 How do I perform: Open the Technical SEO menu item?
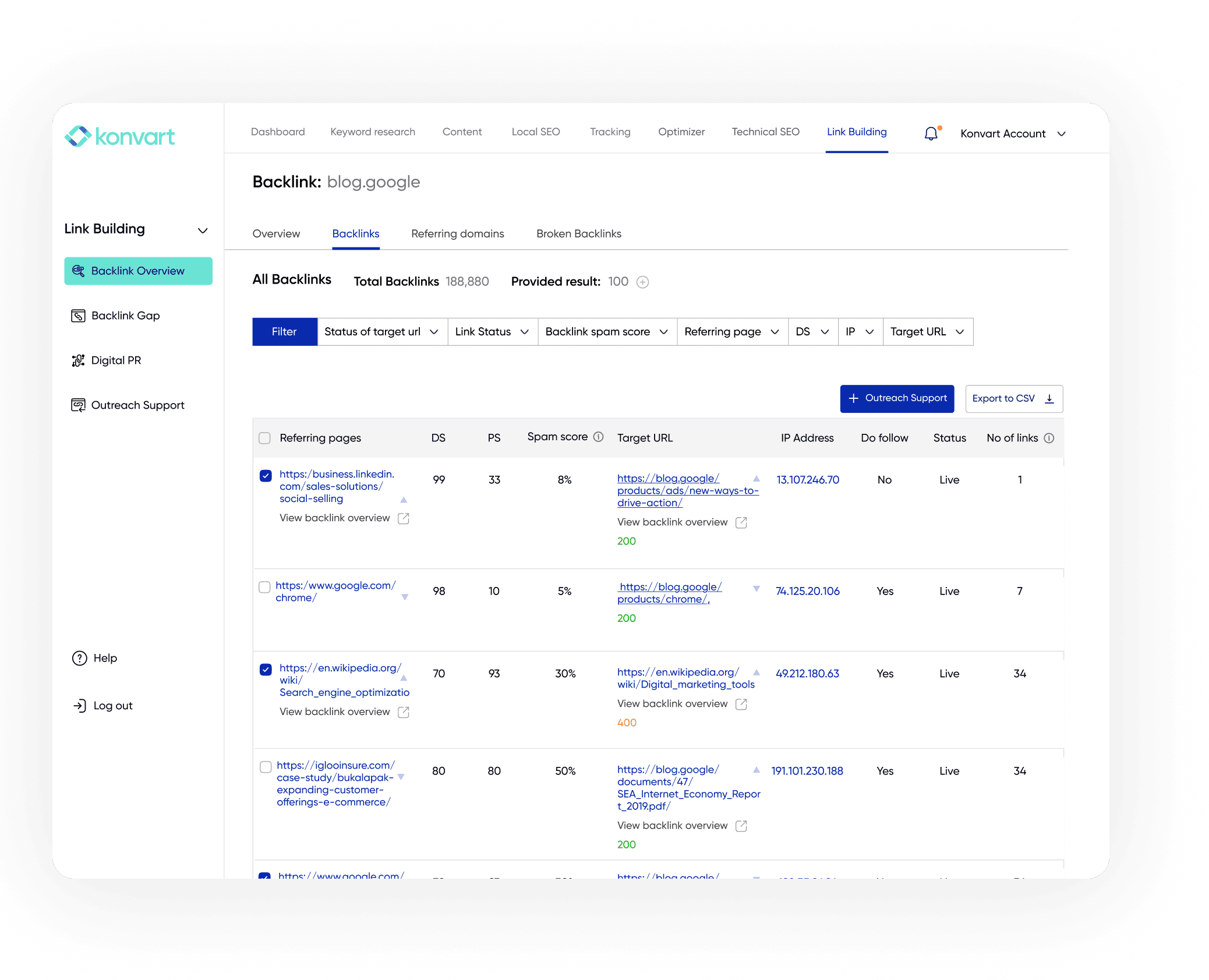coord(765,132)
